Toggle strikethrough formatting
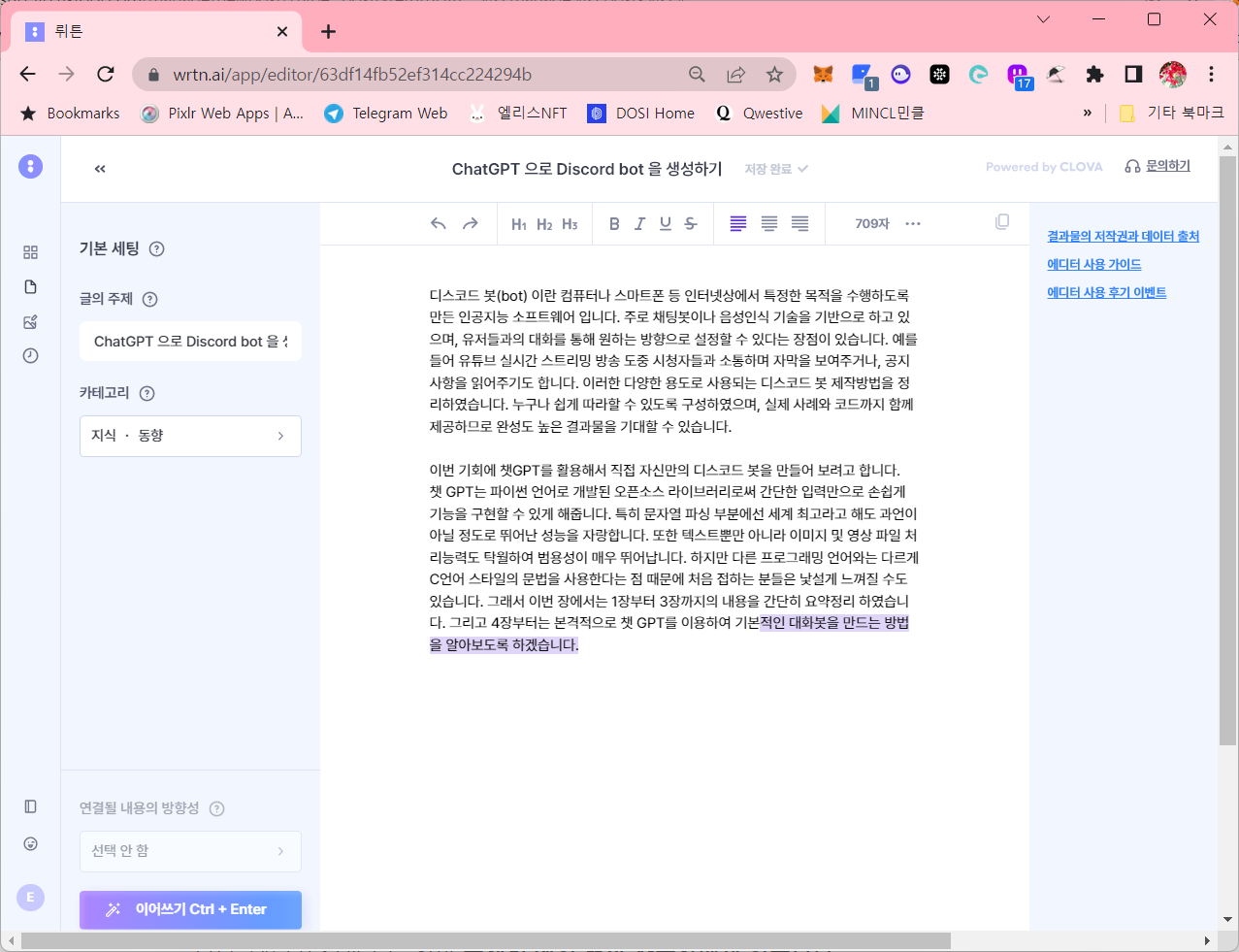 pyautogui.click(x=691, y=223)
